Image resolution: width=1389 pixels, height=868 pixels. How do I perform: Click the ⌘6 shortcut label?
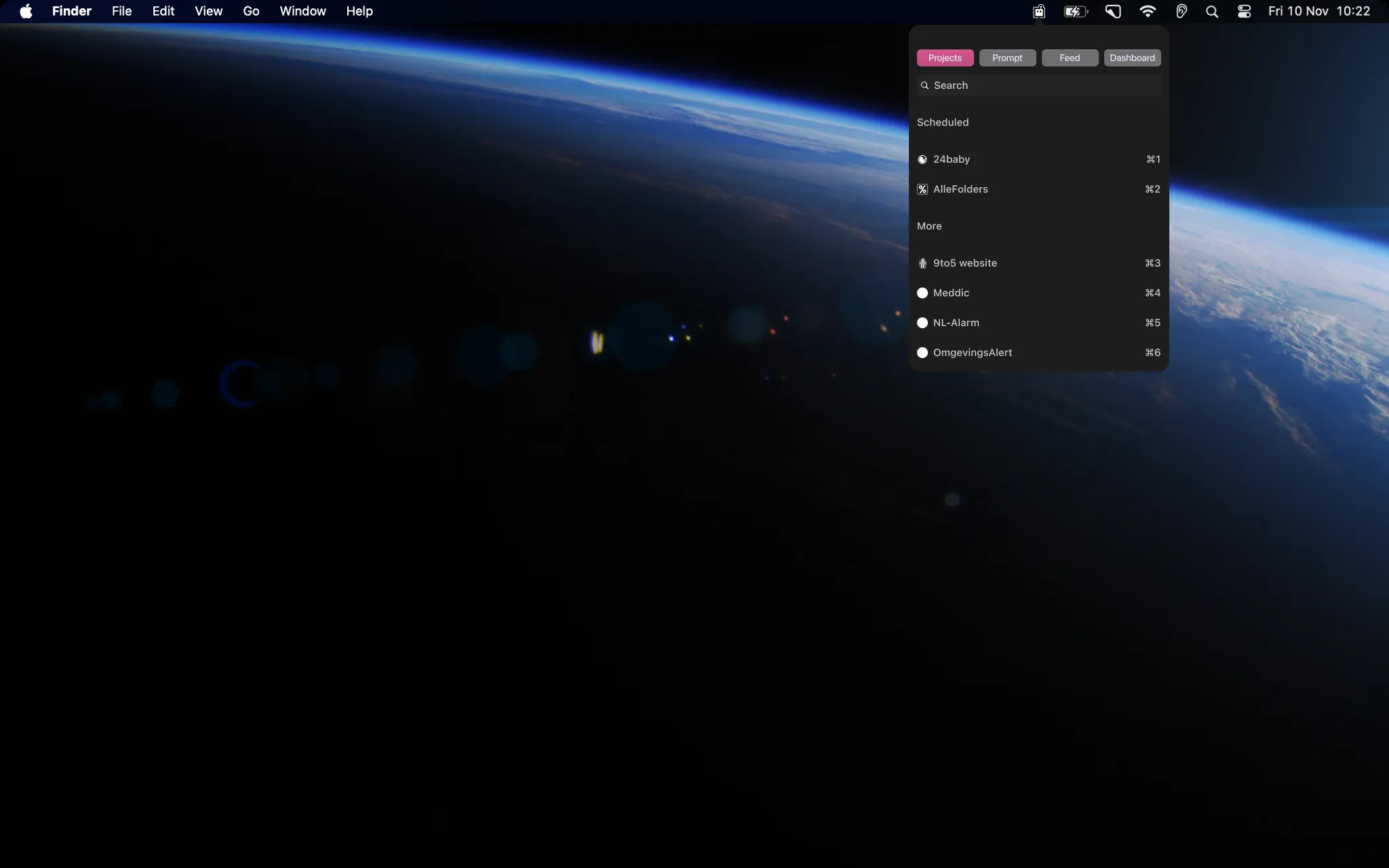pyautogui.click(x=1152, y=353)
